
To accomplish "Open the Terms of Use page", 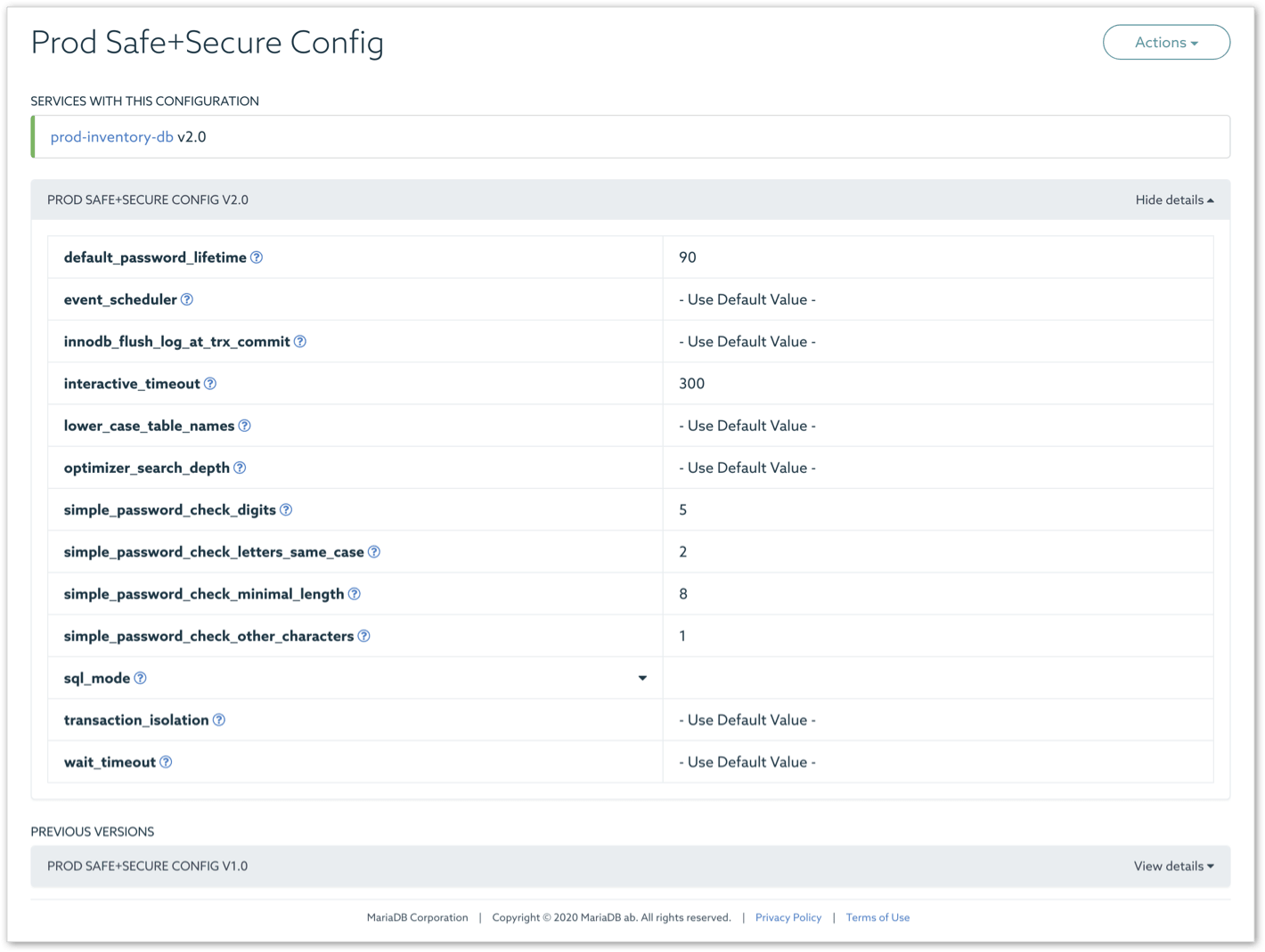I will pos(877,917).
